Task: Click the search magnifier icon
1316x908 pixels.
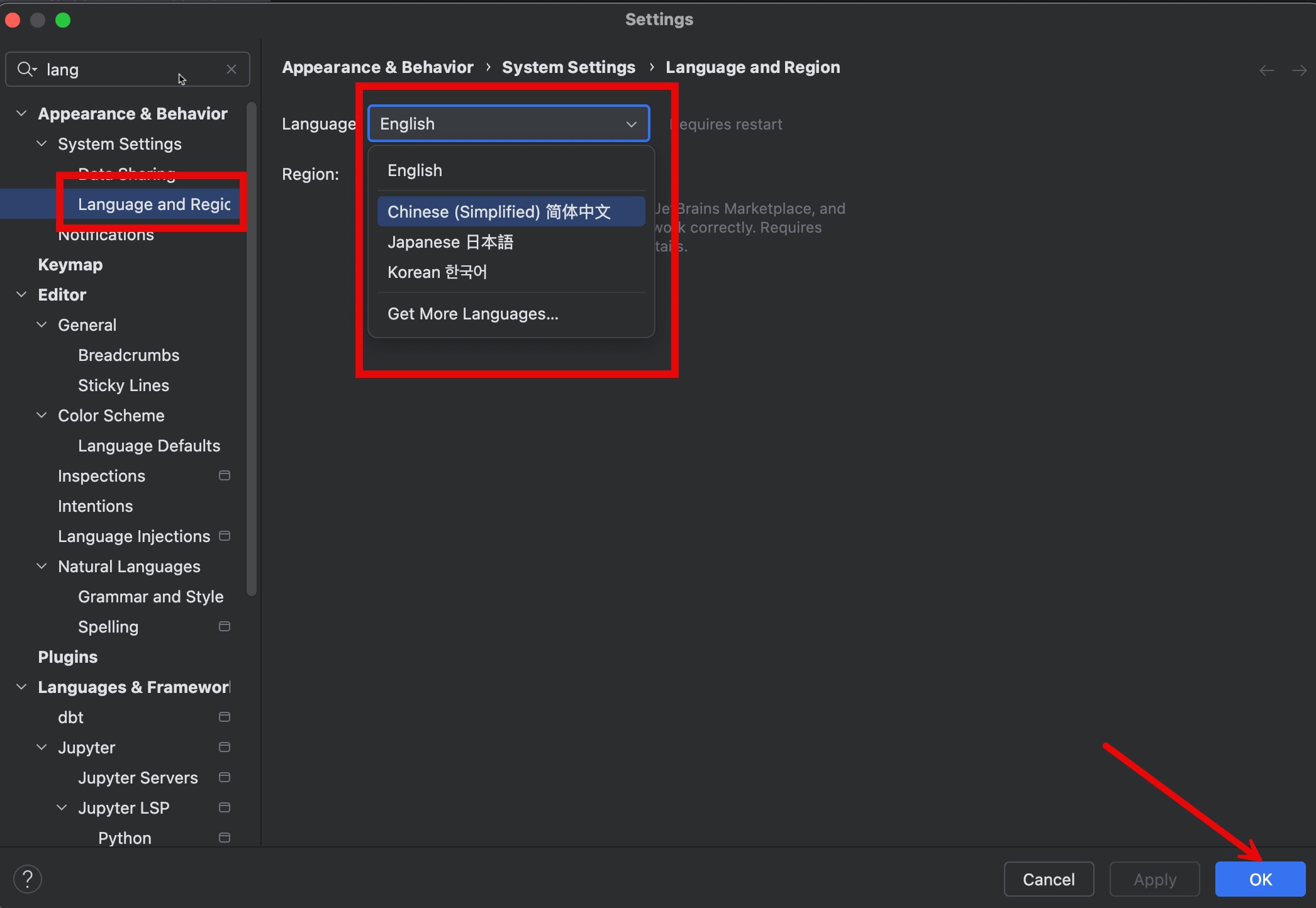Action: click(x=26, y=69)
